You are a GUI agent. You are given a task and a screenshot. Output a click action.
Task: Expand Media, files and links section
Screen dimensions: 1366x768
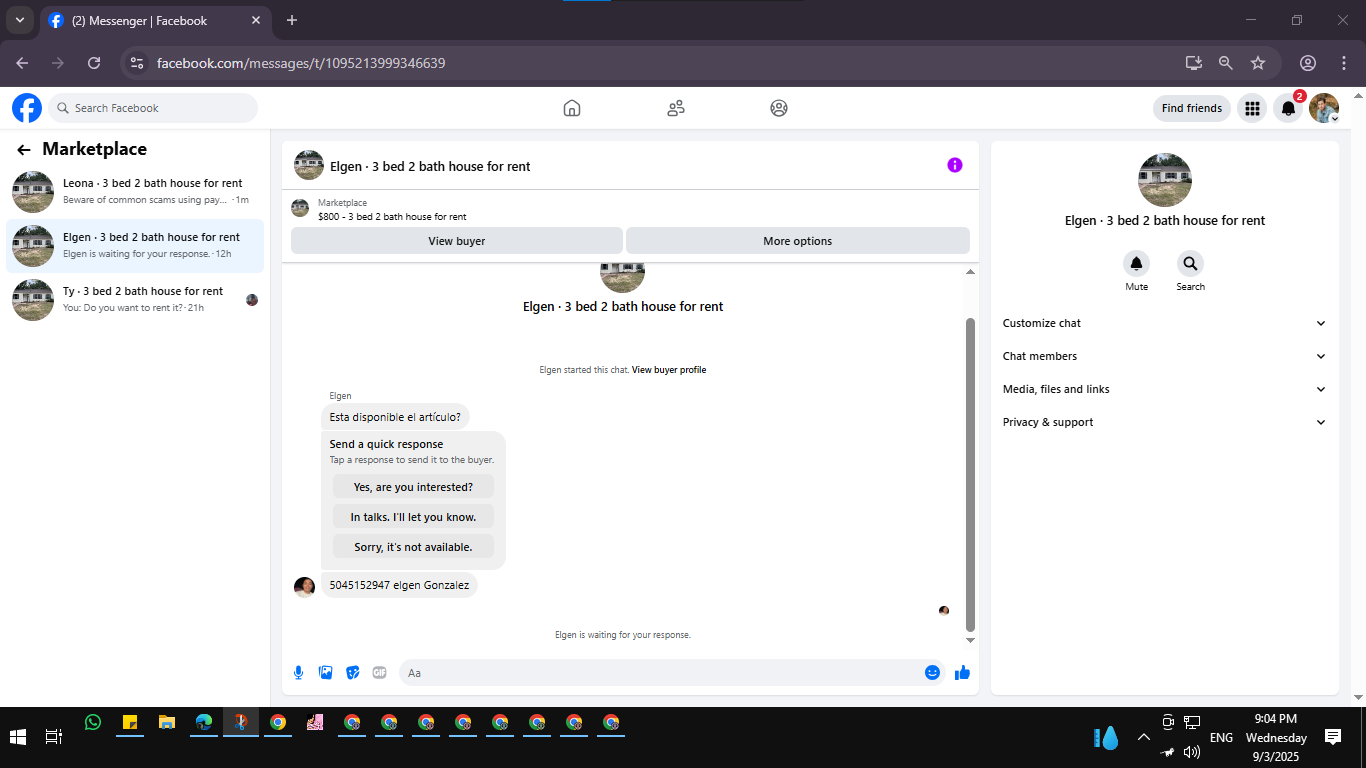pyautogui.click(x=1164, y=389)
